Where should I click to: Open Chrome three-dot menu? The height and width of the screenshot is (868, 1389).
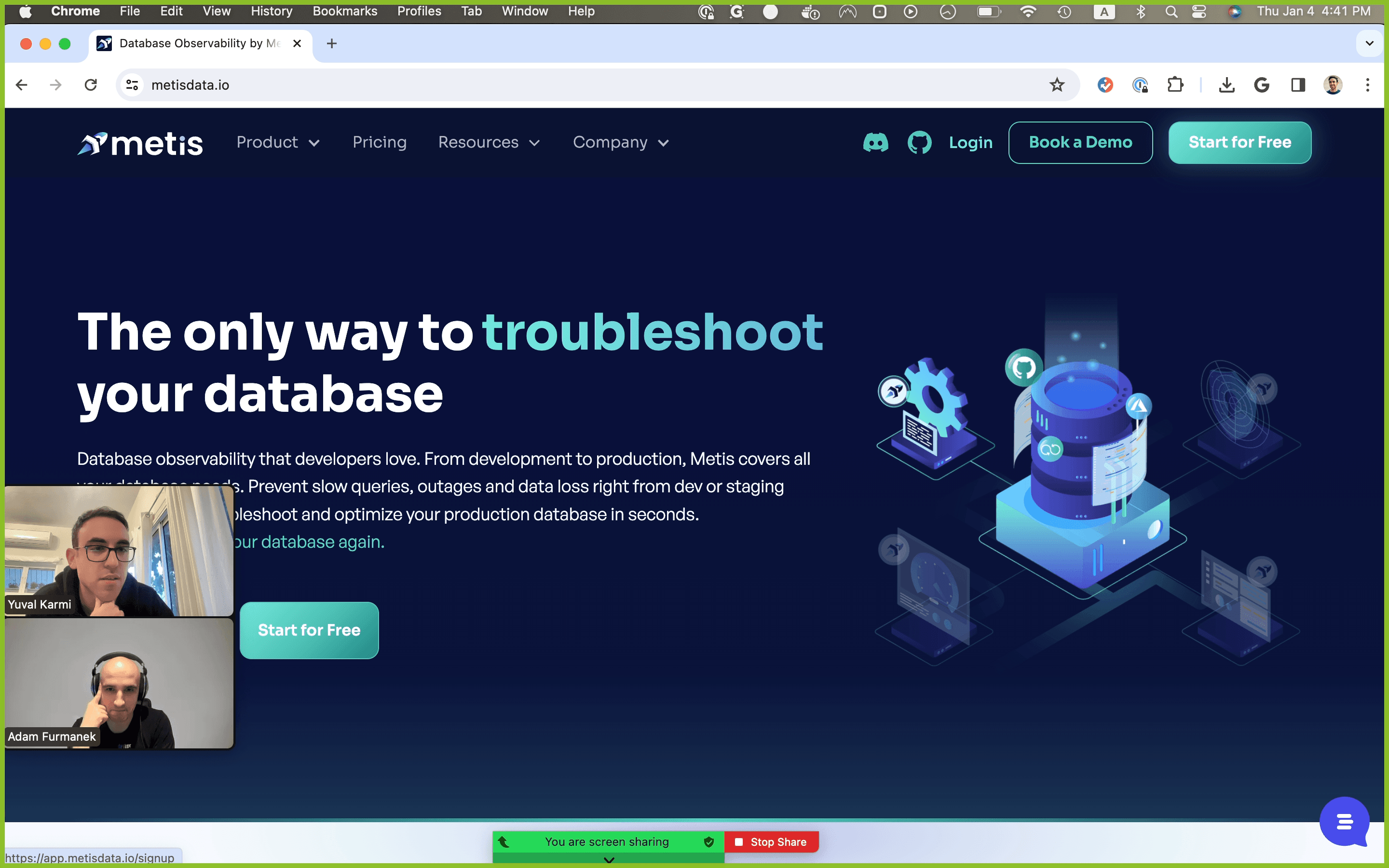[x=1368, y=85]
